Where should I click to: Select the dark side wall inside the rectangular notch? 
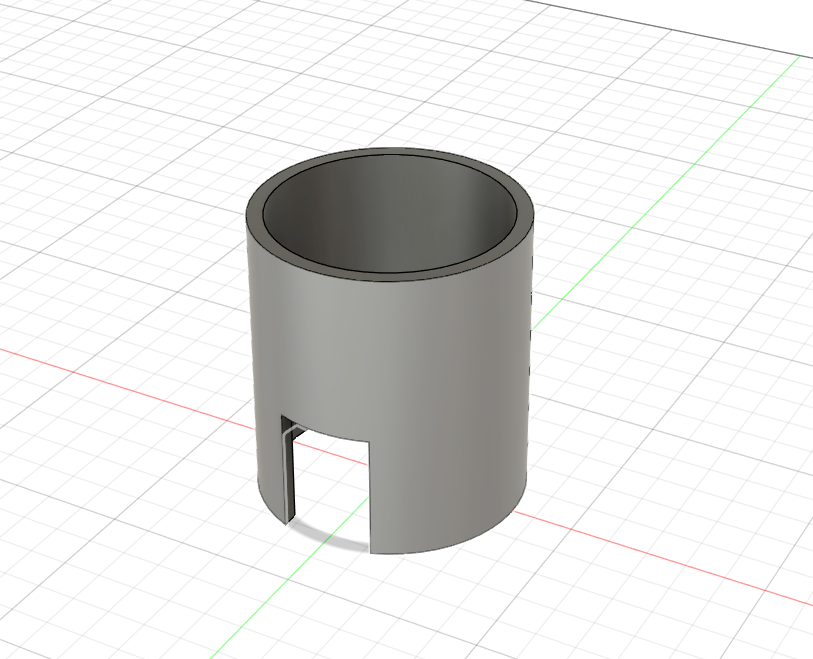(288, 474)
